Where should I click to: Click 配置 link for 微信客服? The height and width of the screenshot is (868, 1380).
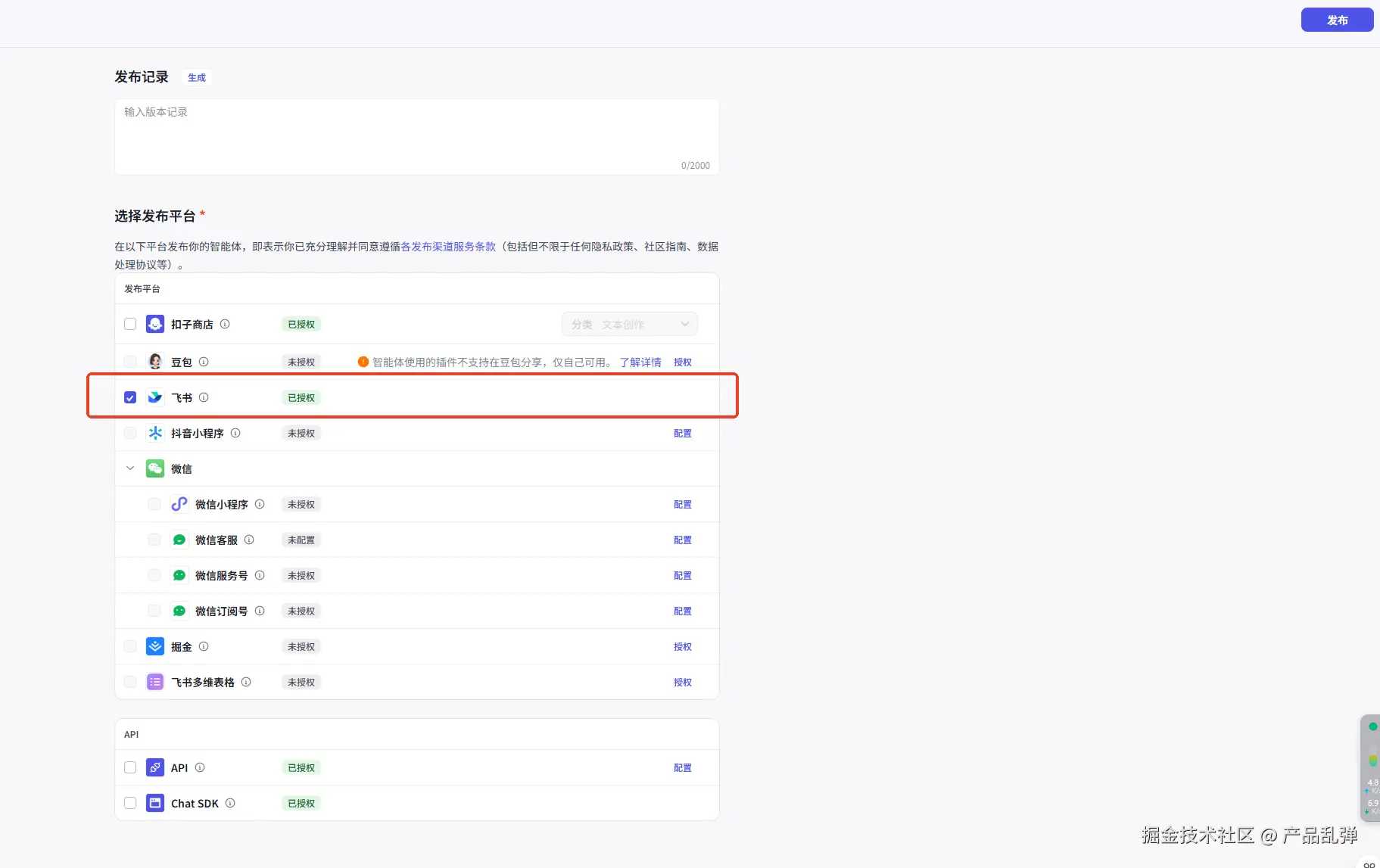pyautogui.click(x=682, y=540)
